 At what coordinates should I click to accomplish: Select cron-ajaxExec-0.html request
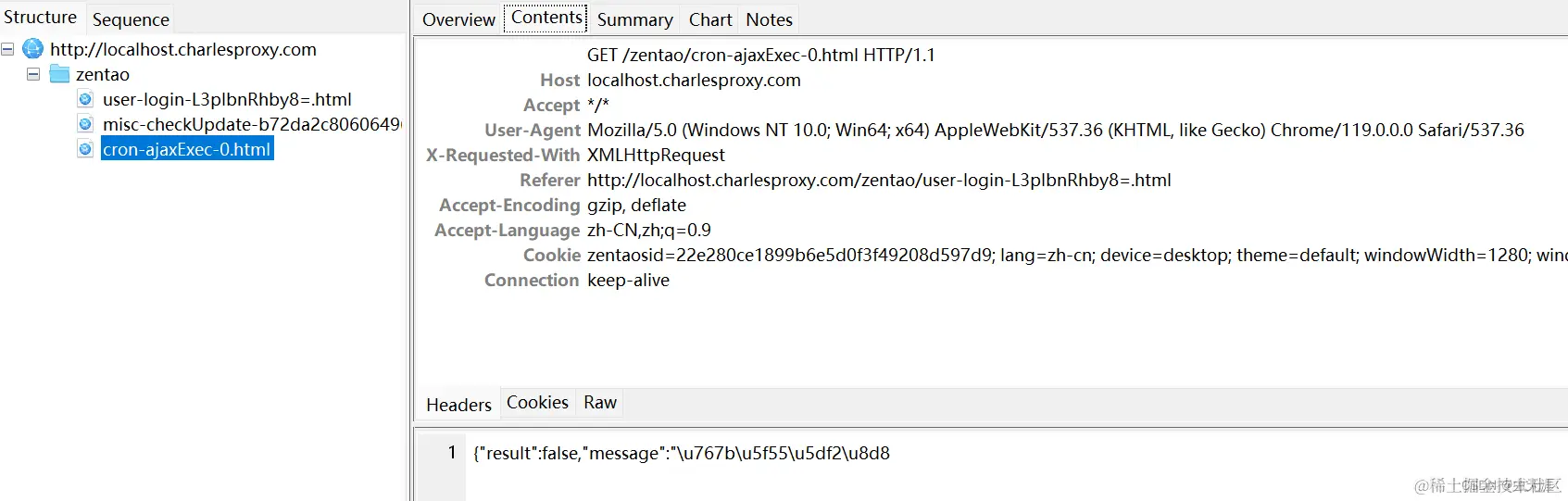pyautogui.click(x=187, y=149)
